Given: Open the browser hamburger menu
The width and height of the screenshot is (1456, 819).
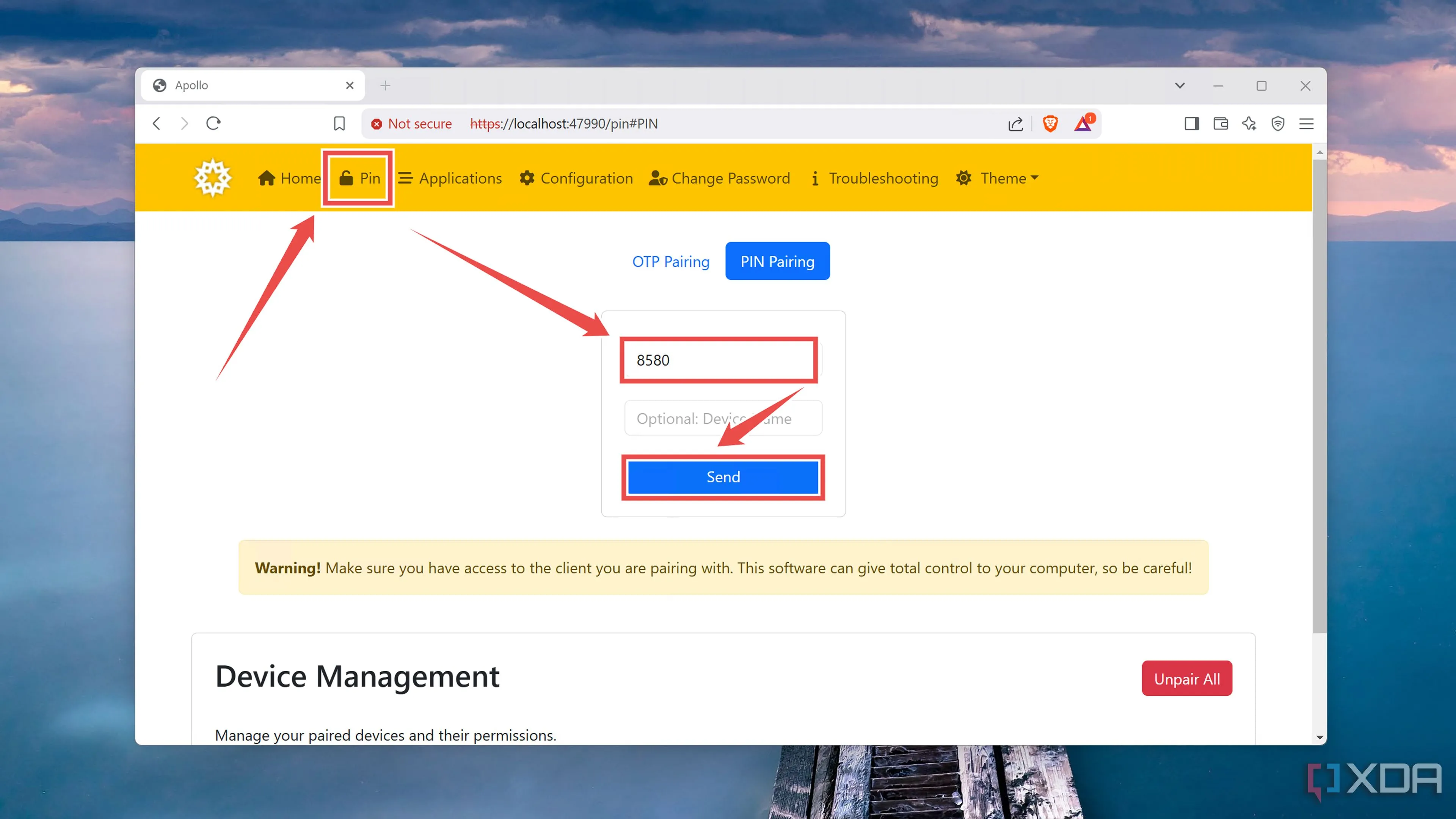Looking at the screenshot, I should click(1306, 124).
